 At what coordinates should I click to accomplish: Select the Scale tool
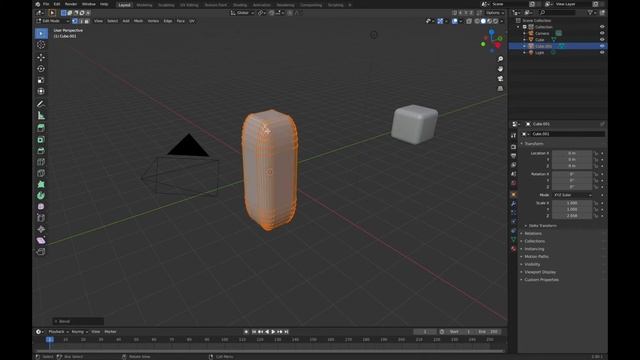point(41,80)
